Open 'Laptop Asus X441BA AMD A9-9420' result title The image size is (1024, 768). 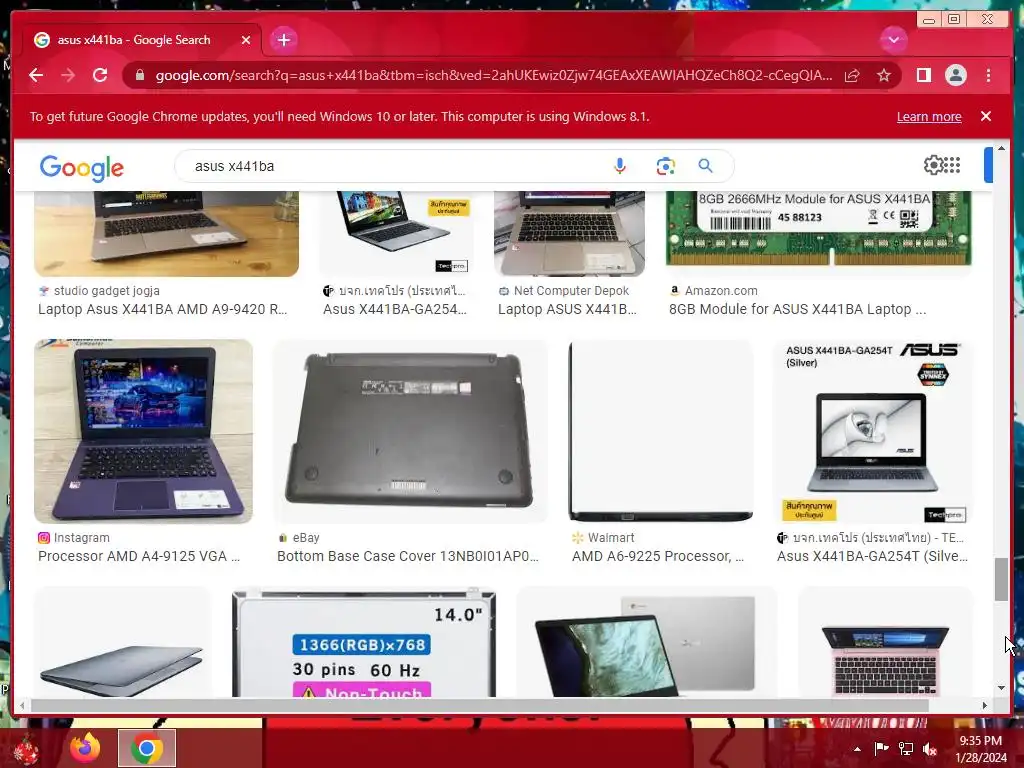click(163, 309)
